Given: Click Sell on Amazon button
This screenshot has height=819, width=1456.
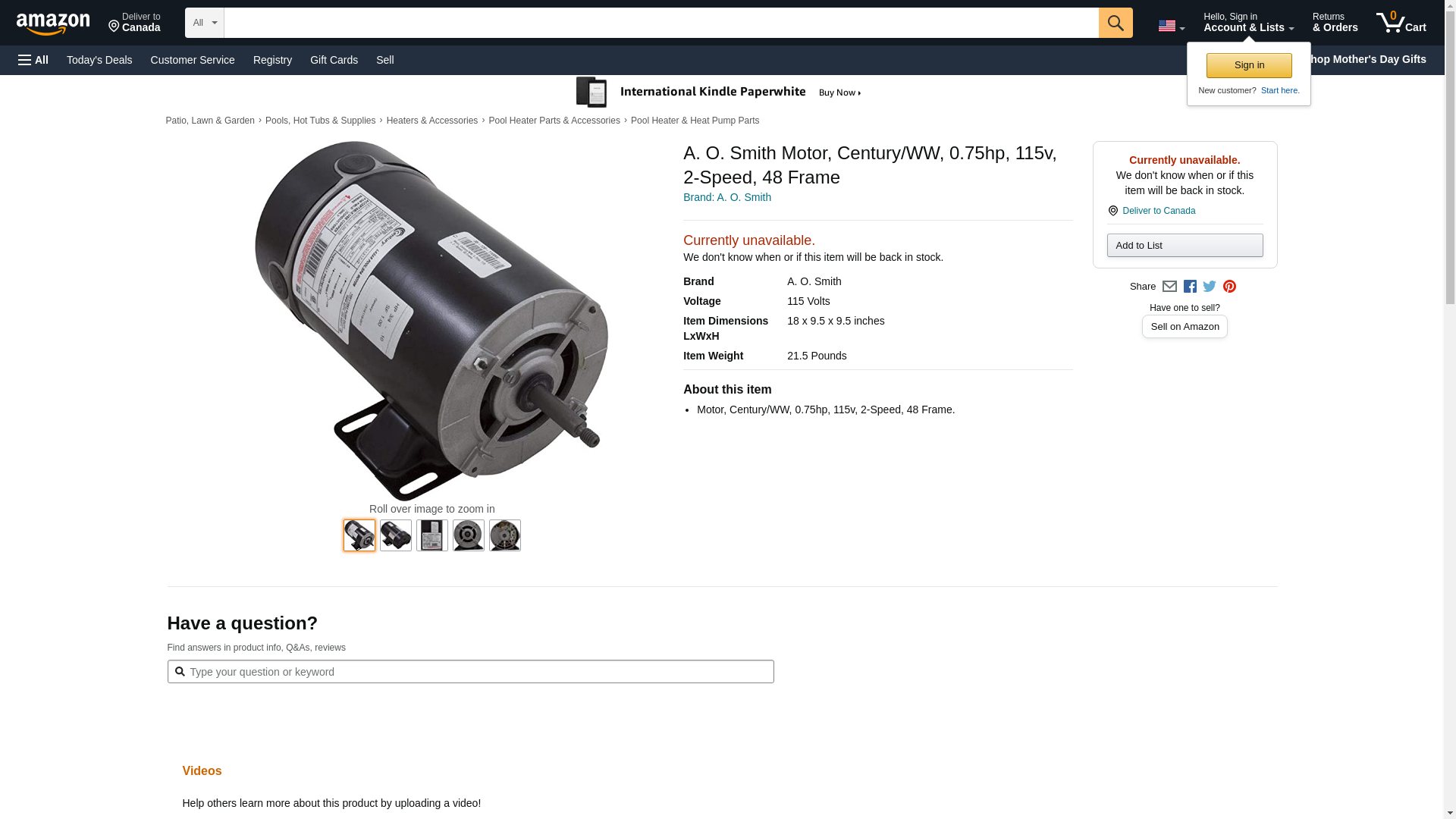Looking at the screenshot, I should click(1185, 327).
